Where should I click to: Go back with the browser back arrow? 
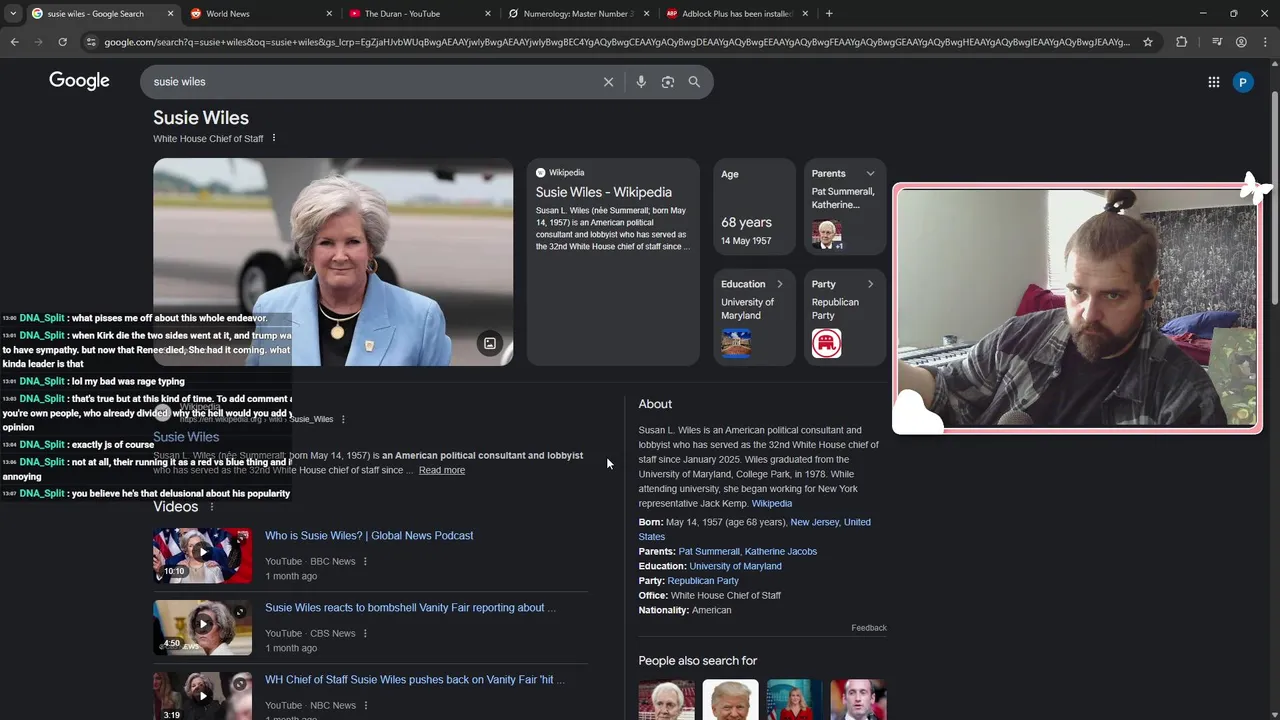click(x=14, y=42)
